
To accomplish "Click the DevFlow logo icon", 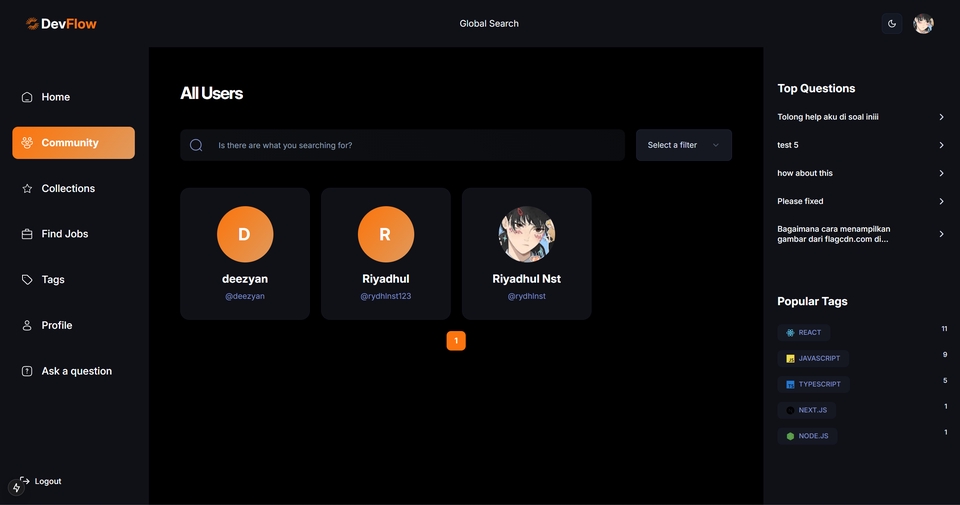I will [32, 24].
